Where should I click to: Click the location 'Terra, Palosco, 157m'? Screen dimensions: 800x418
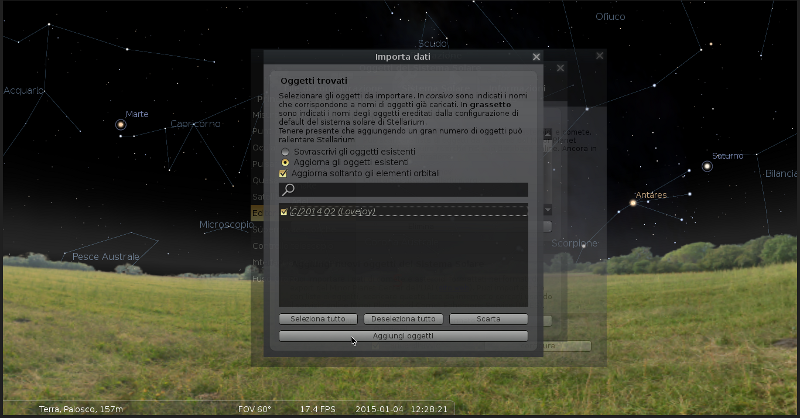[x=81, y=409]
